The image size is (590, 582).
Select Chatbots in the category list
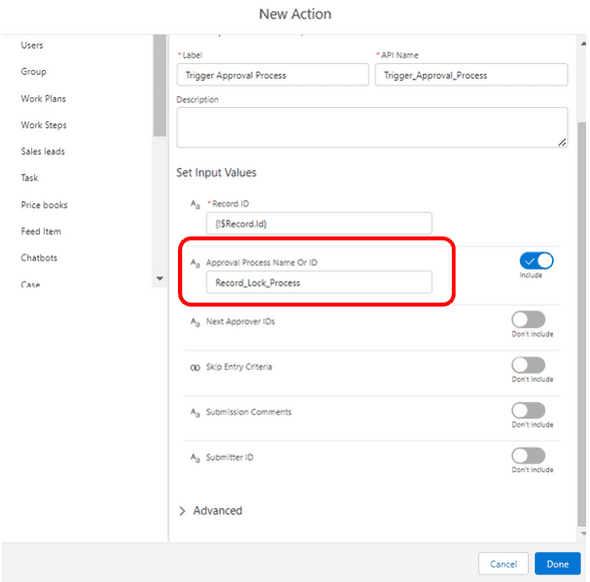[x=39, y=258]
